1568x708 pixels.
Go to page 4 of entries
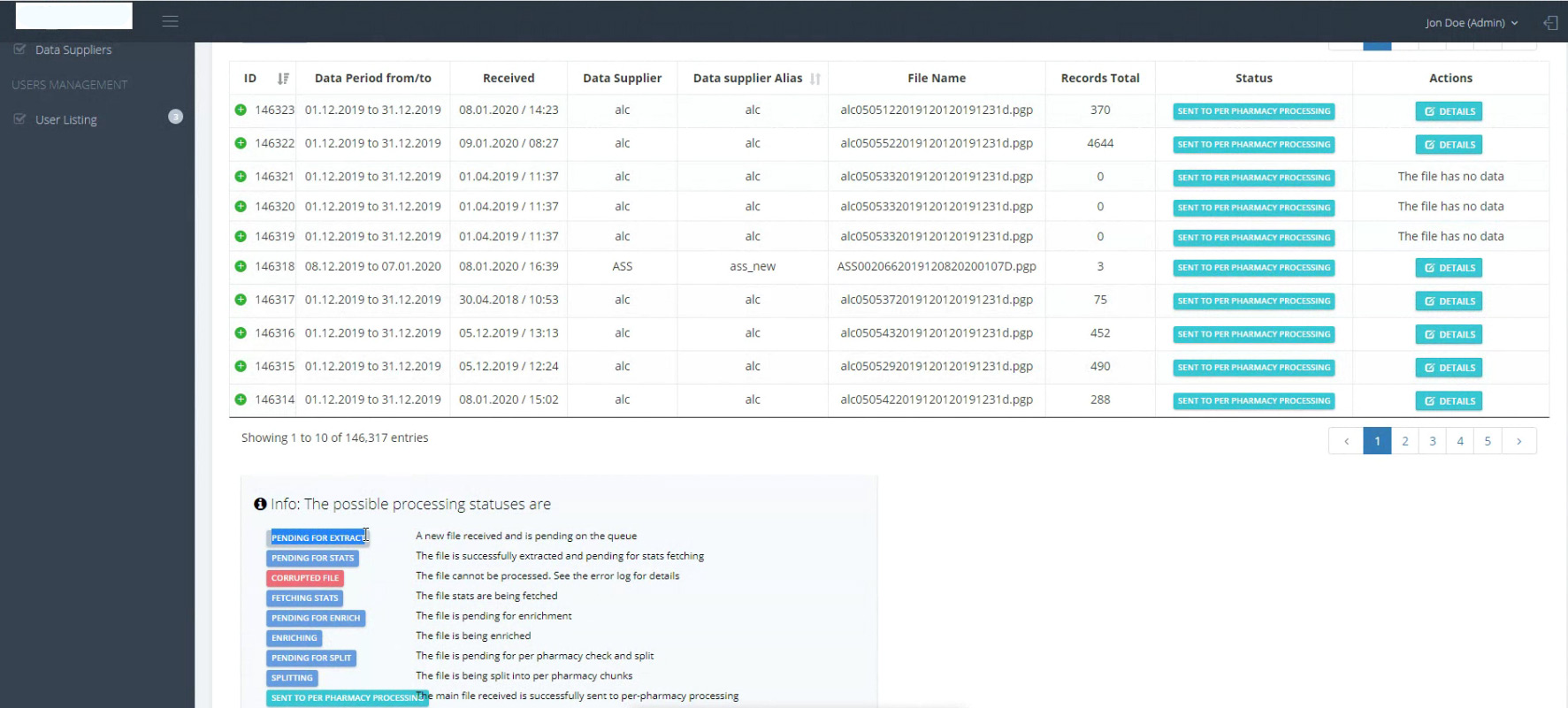[1460, 441]
